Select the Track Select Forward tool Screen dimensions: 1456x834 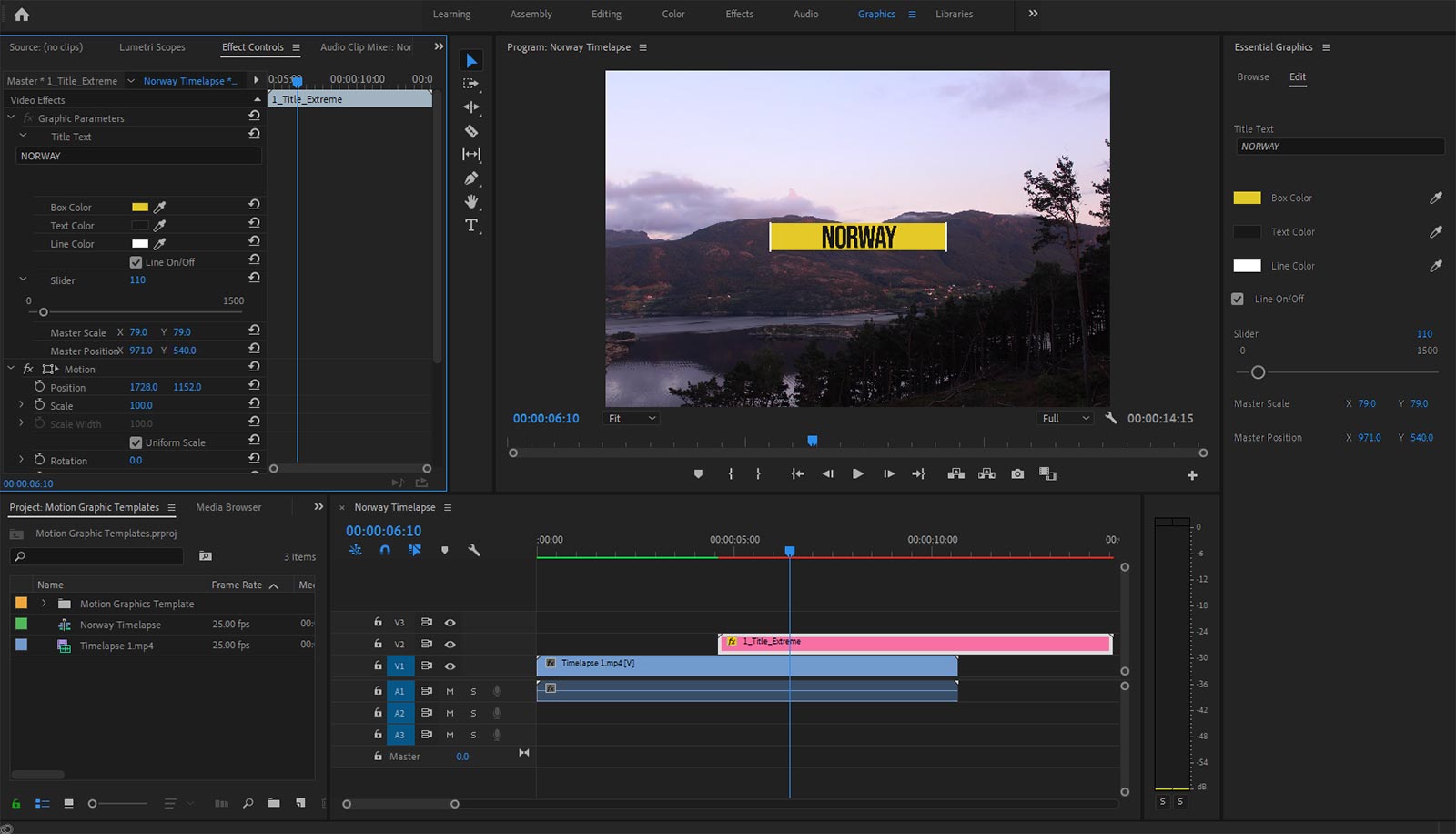(471, 84)
